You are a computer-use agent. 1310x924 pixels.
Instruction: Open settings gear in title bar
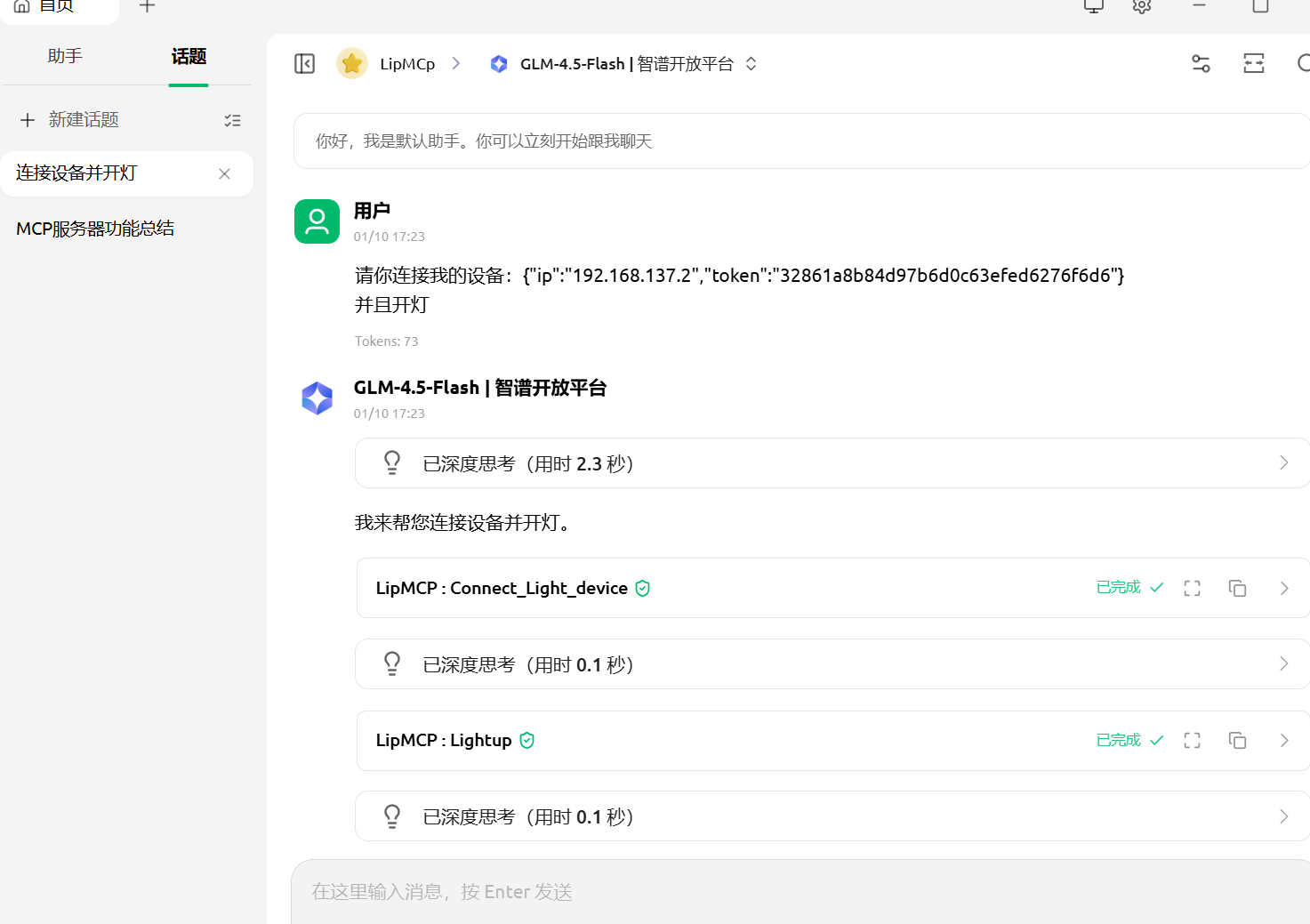(1142, 6)
